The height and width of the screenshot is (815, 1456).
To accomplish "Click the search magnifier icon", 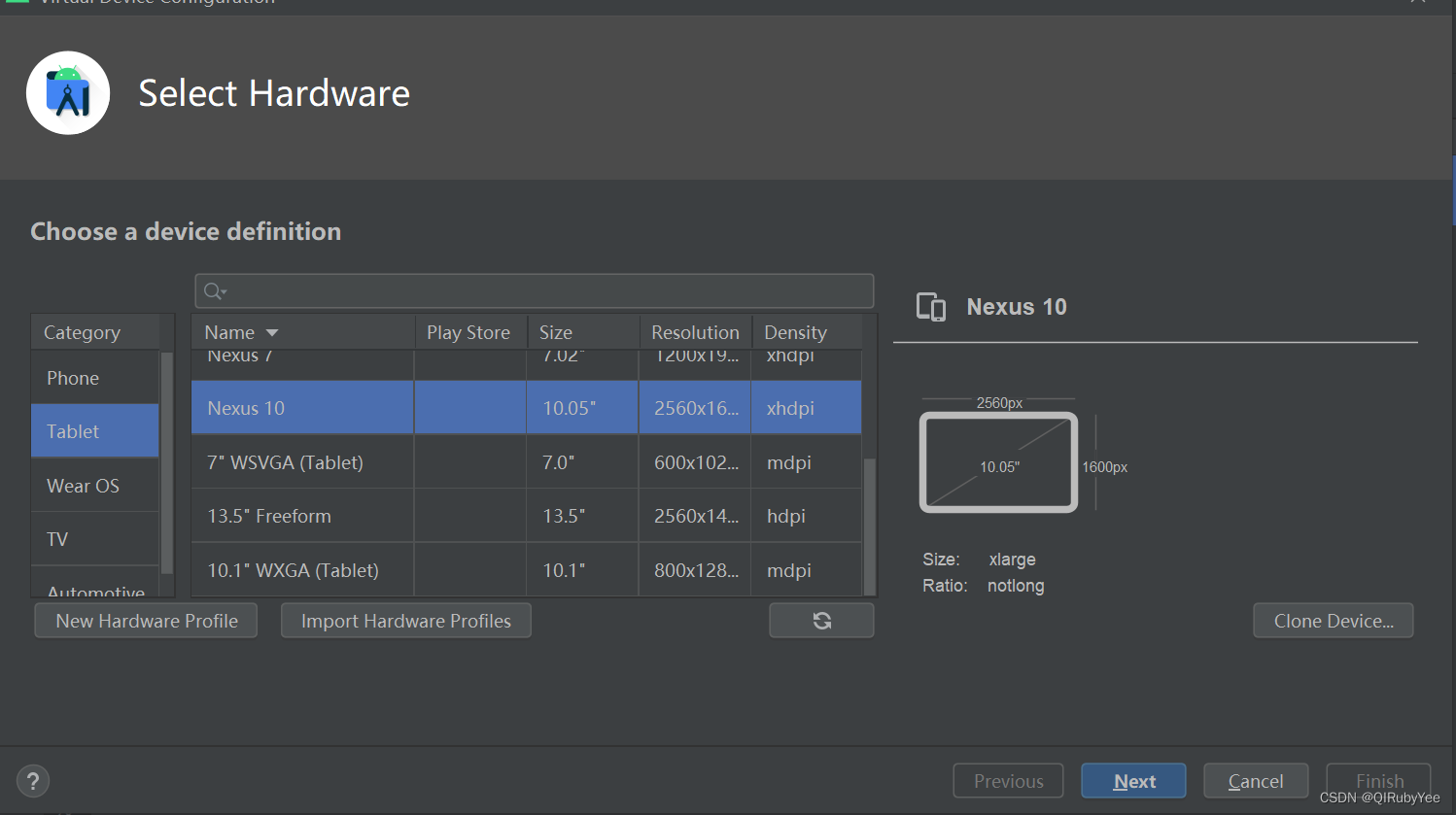I will pyautogui.click(x=214, y=291).
